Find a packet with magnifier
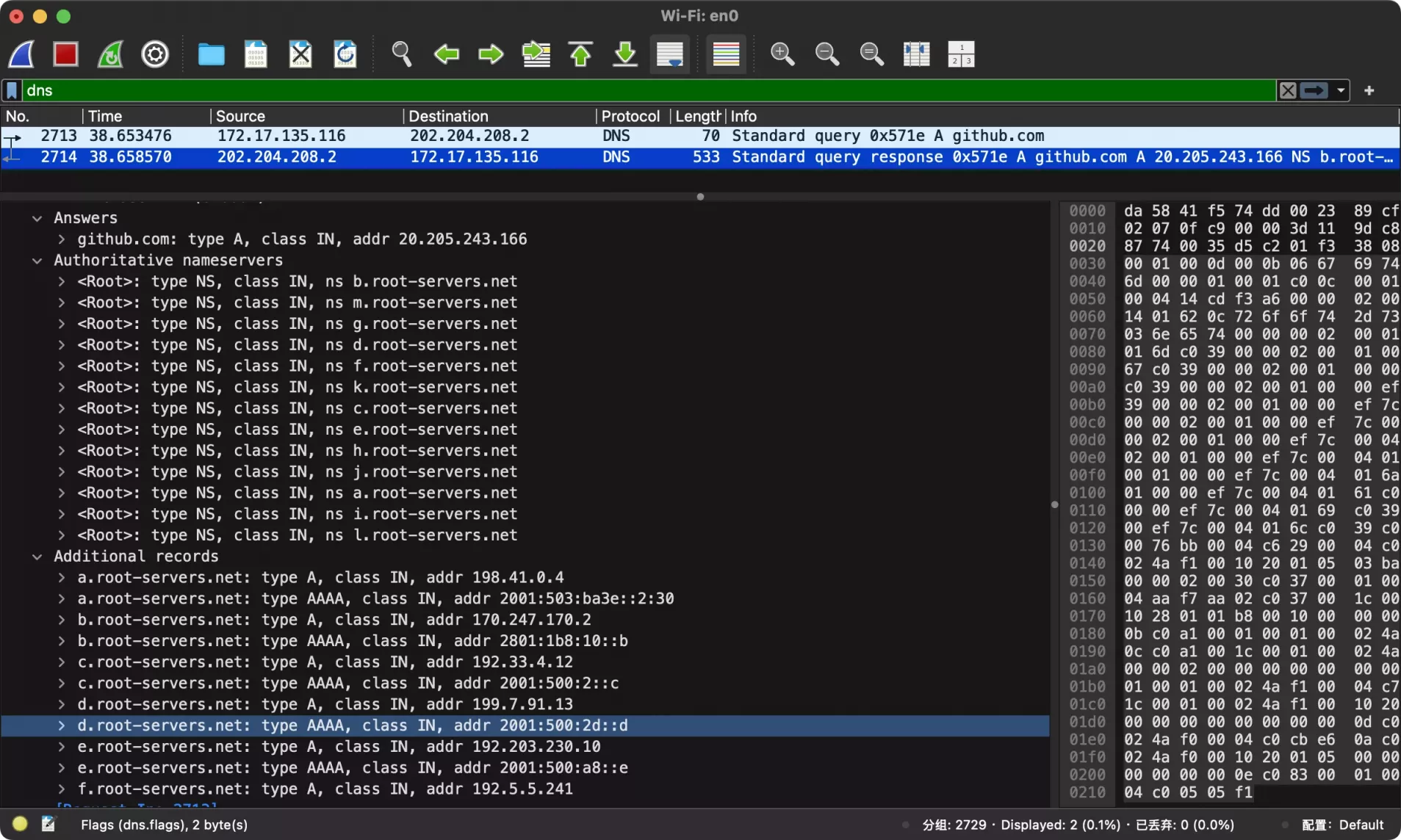1401x840 pixels. (401, 54)
